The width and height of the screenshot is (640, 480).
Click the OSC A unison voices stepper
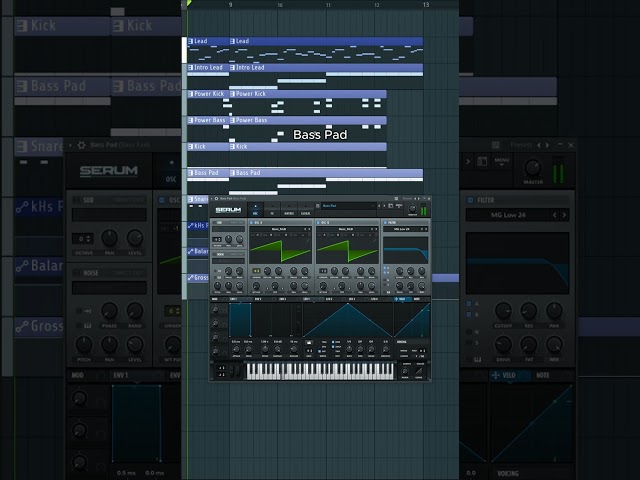pyautogui.click(x=257, y=271)
